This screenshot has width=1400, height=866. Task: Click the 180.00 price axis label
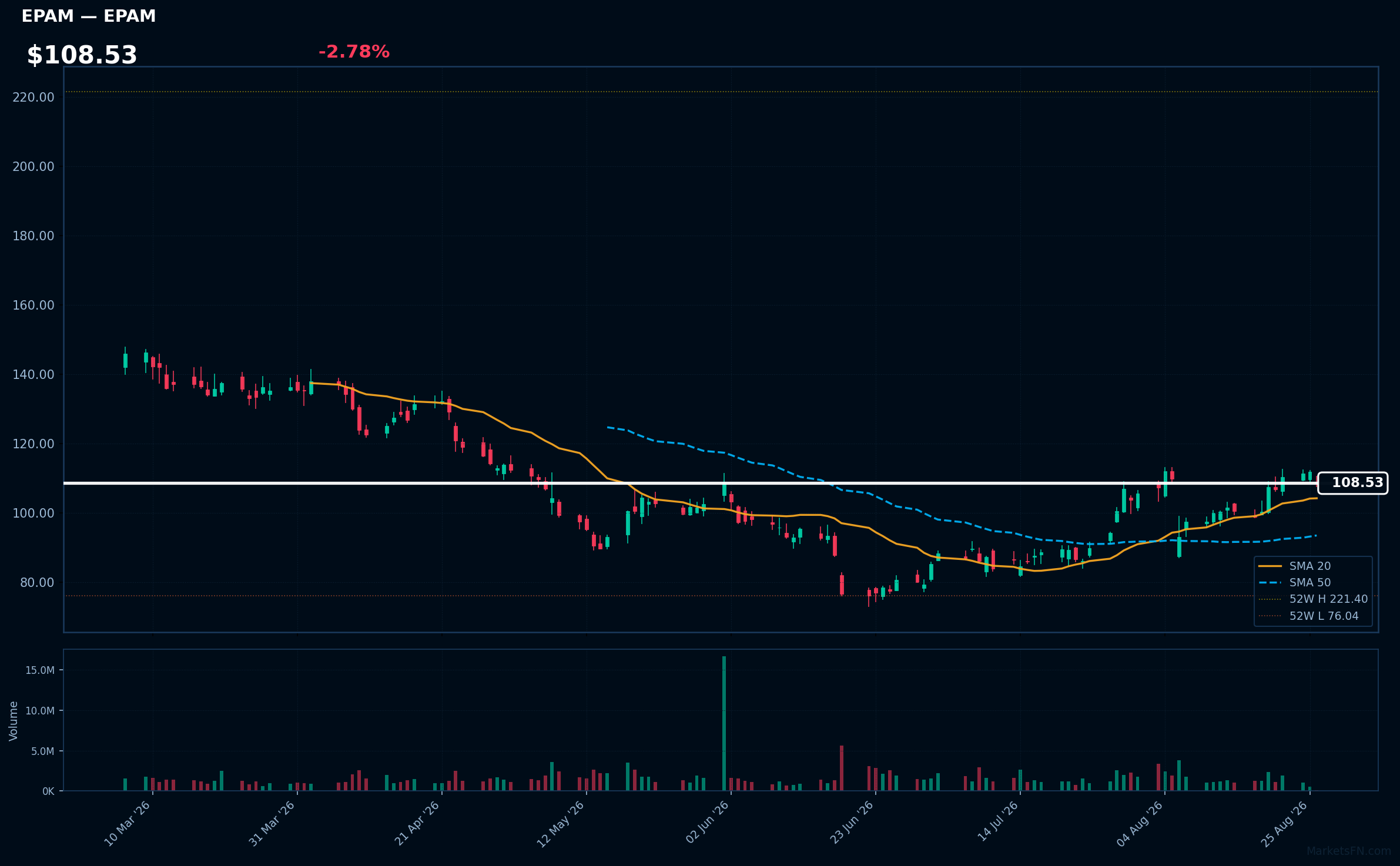click(x=34, y=236)
